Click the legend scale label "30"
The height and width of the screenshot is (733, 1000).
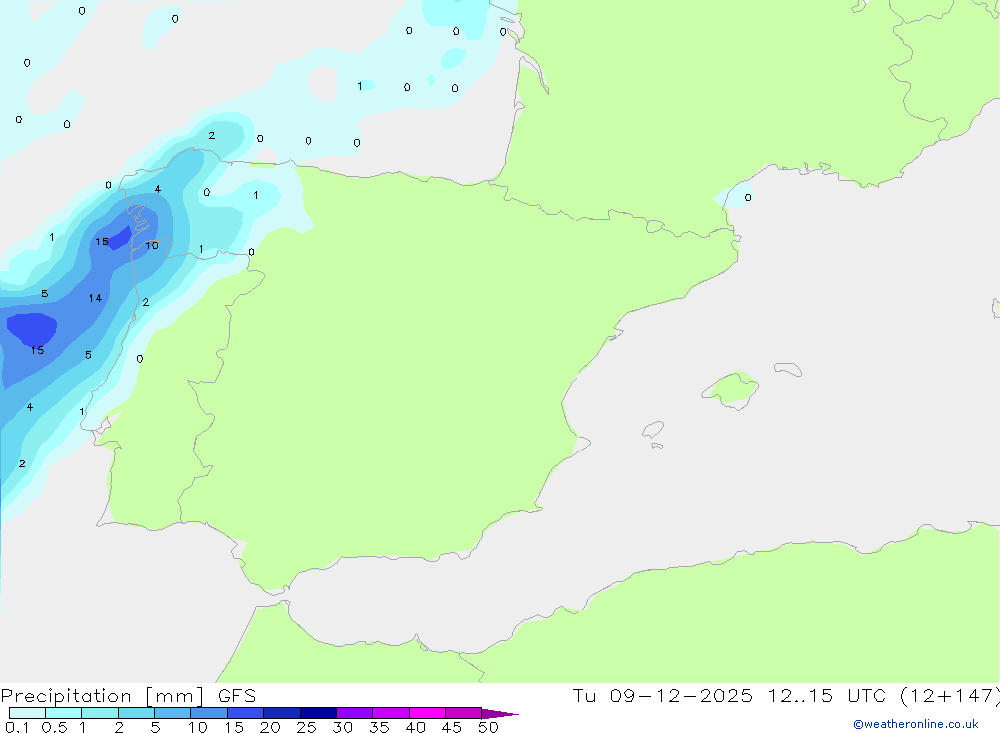point(342,727)
